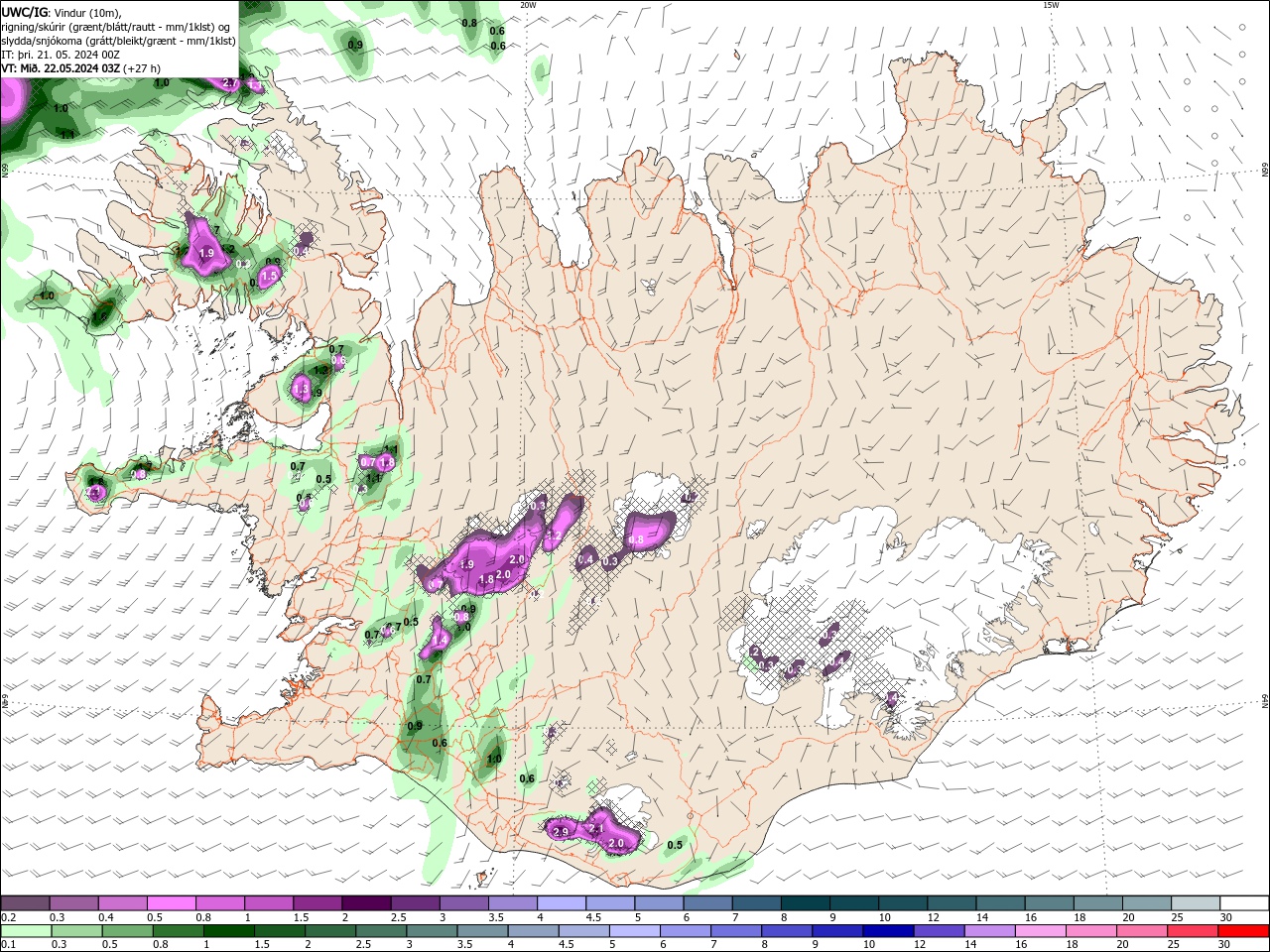Click the lower legend swatch between 7 and 8

point(735,931)
